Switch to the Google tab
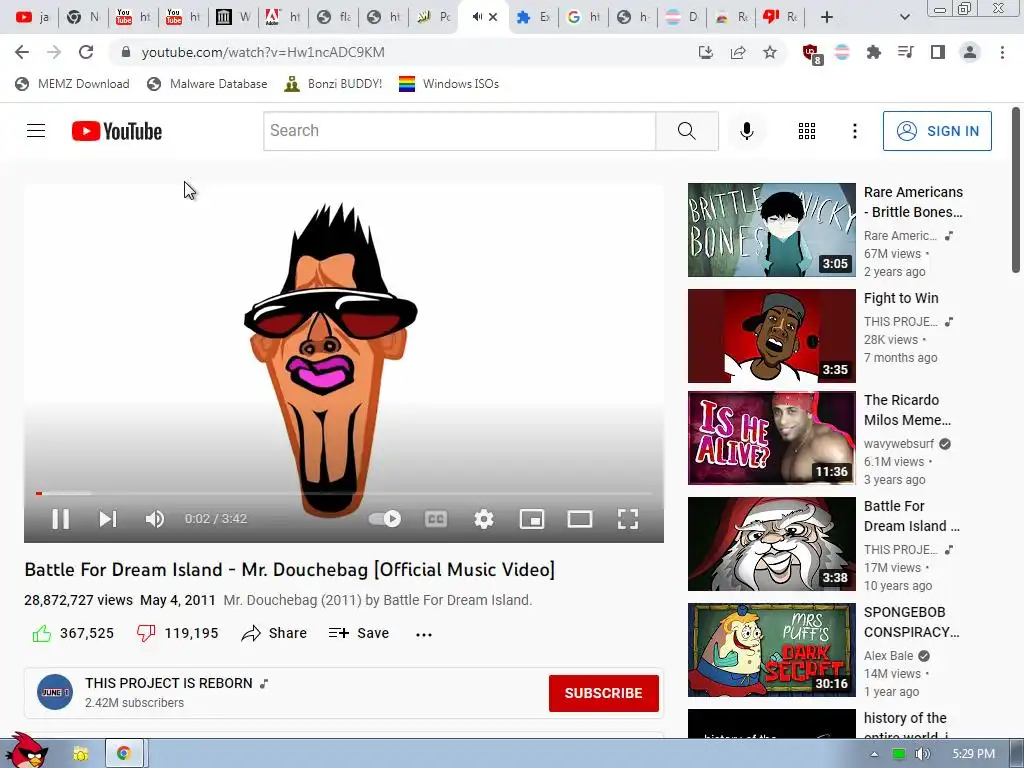 [583, 17]
